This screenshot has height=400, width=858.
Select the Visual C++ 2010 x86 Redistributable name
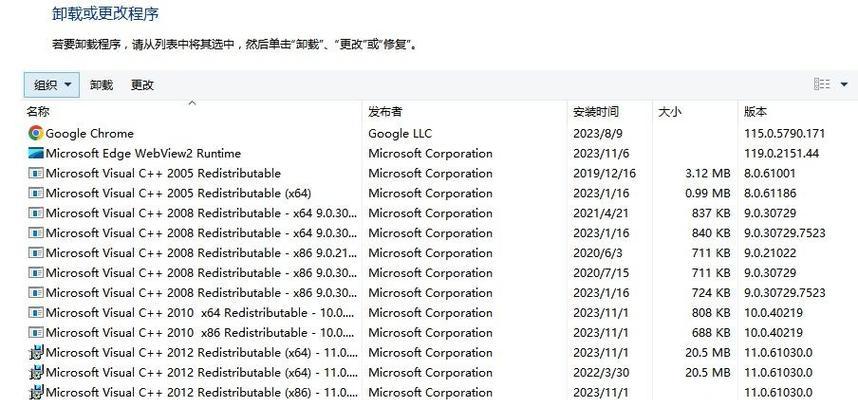[x=201, y=333]
